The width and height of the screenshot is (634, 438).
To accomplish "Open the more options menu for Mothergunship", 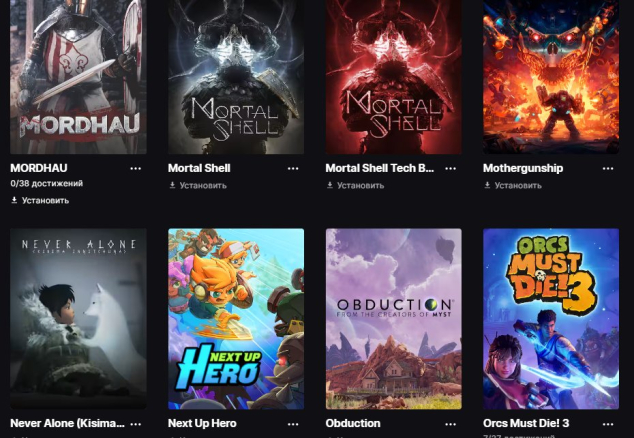I will click(608, 168).
